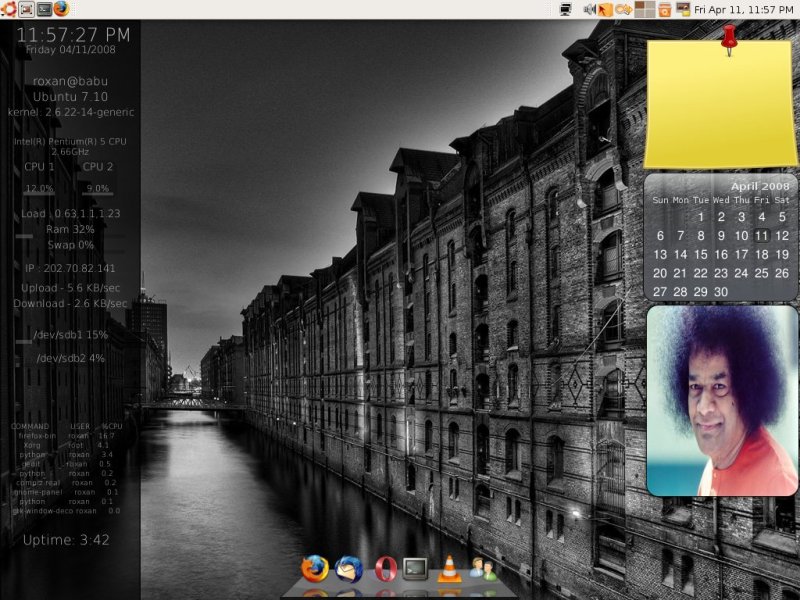Click the roxan@babu hostname text
This screenshot has height=600, width=800.
(70, 81)
